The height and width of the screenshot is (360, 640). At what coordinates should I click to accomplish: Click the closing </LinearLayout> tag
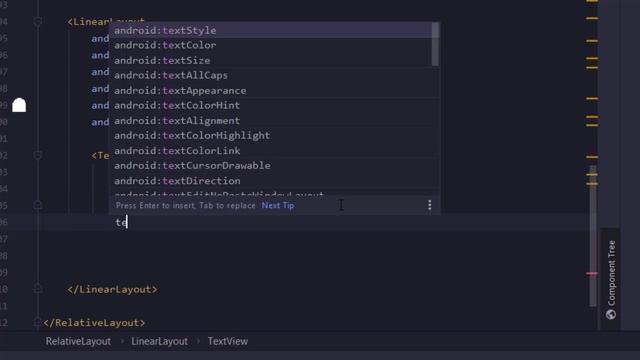[112, 289]
